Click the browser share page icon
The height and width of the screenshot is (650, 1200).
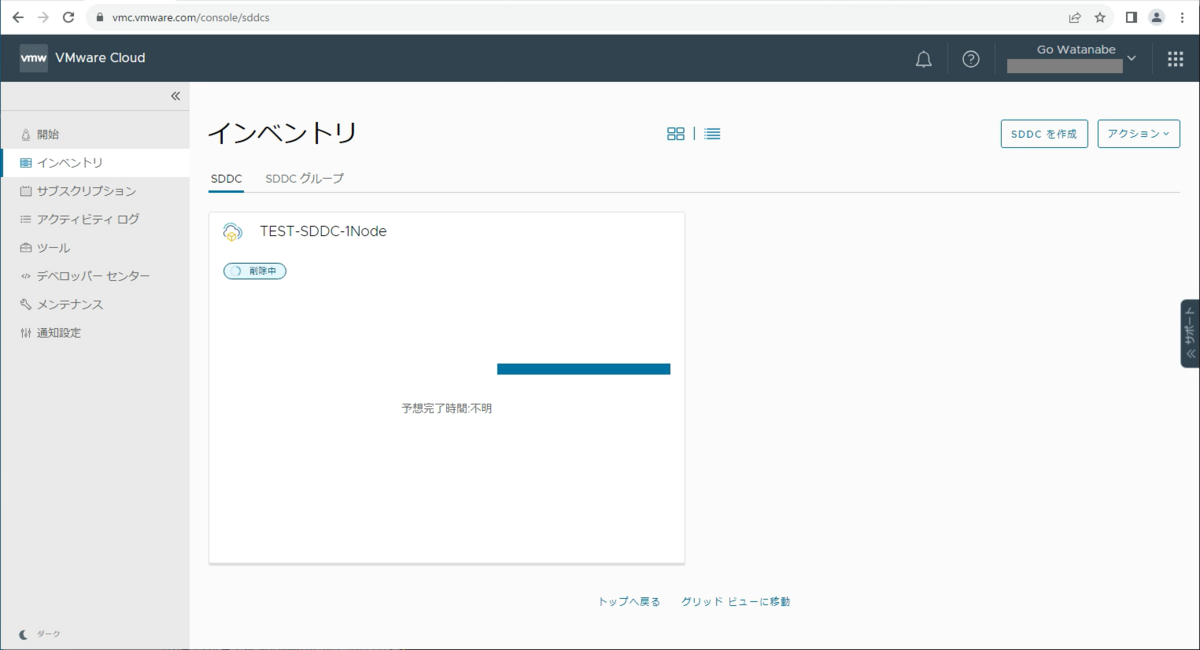(x=1074, y=17)
